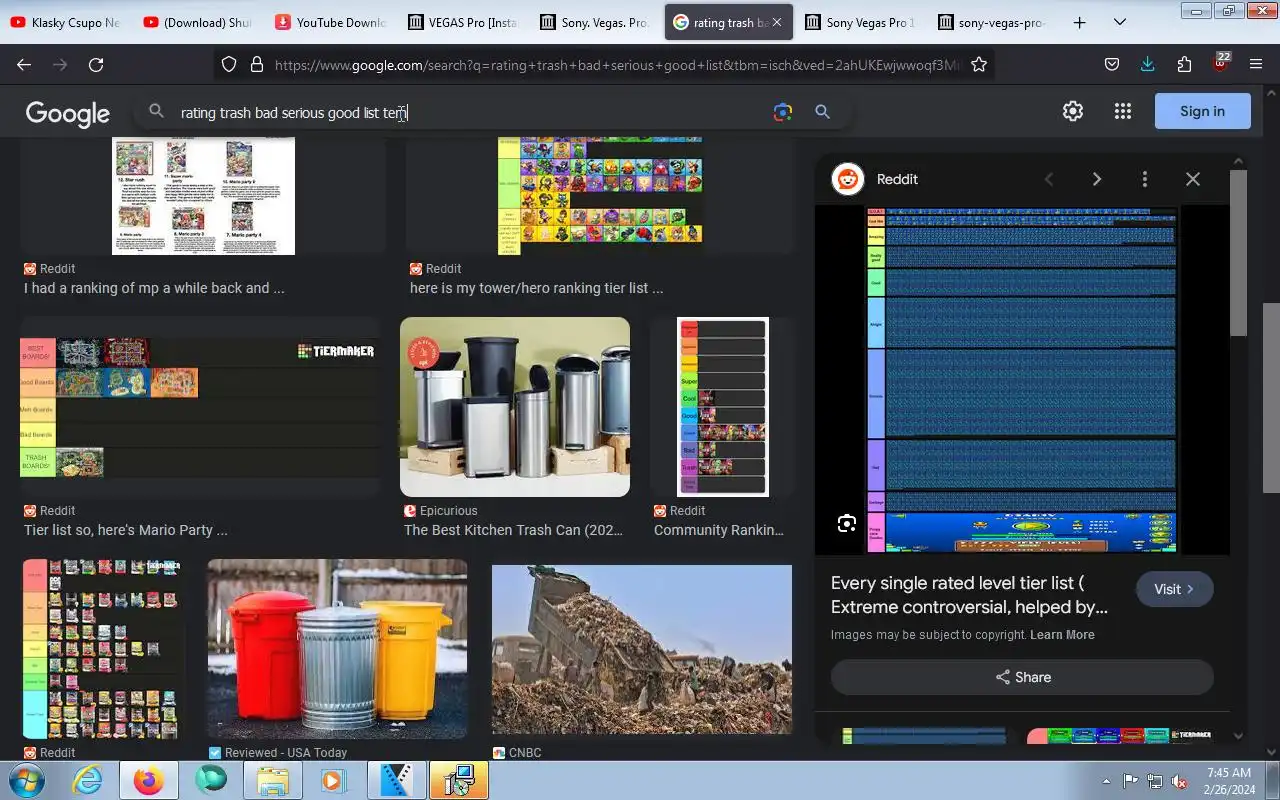The width and height of the screenshot is (1280, 800).
Task: Open the Firefox extensions puzzle icon
Action: point(1184,64)
